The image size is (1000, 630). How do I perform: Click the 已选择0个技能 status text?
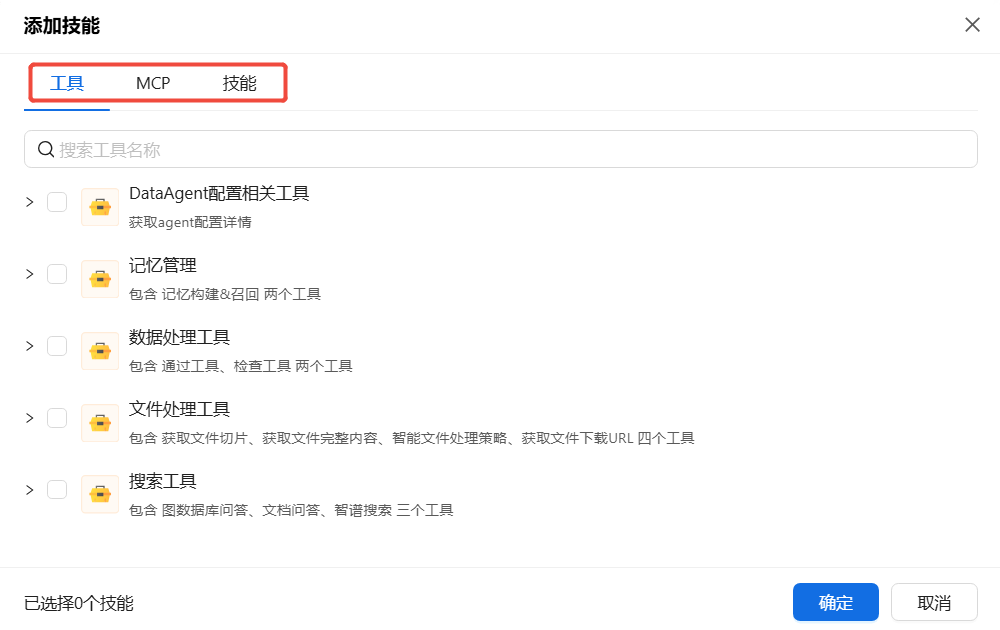(x=78, y=603)
